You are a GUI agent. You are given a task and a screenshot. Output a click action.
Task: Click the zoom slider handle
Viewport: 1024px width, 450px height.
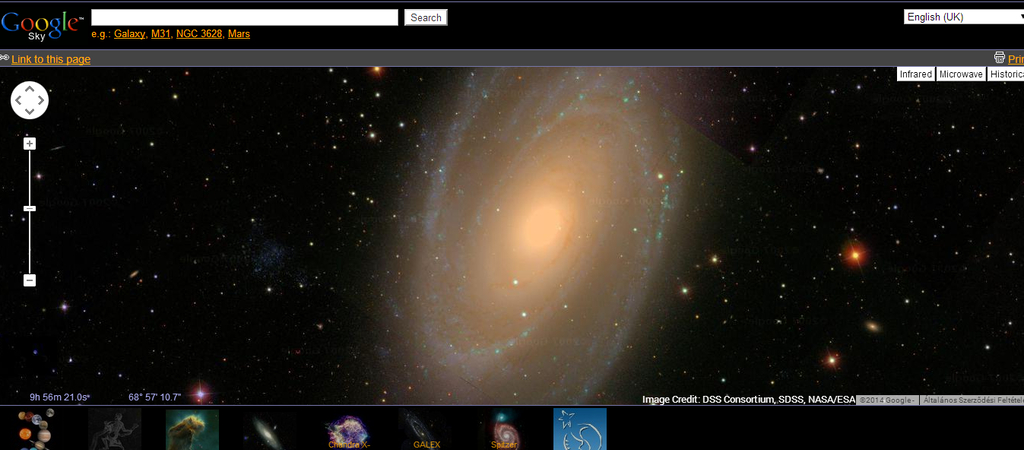29,208
